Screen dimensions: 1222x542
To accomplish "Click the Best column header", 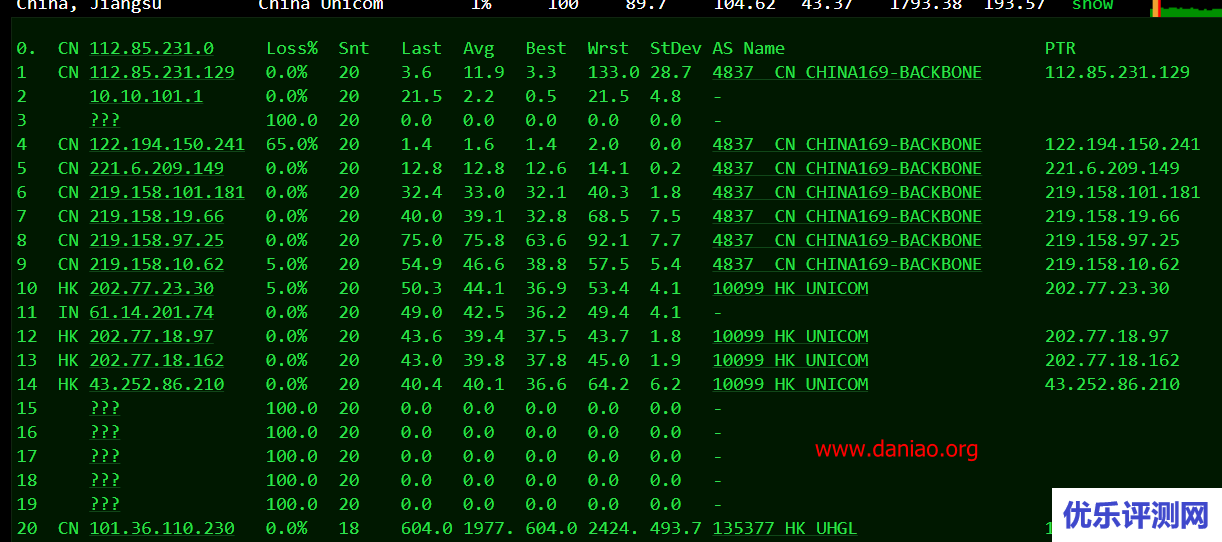I will coord(546,48).
